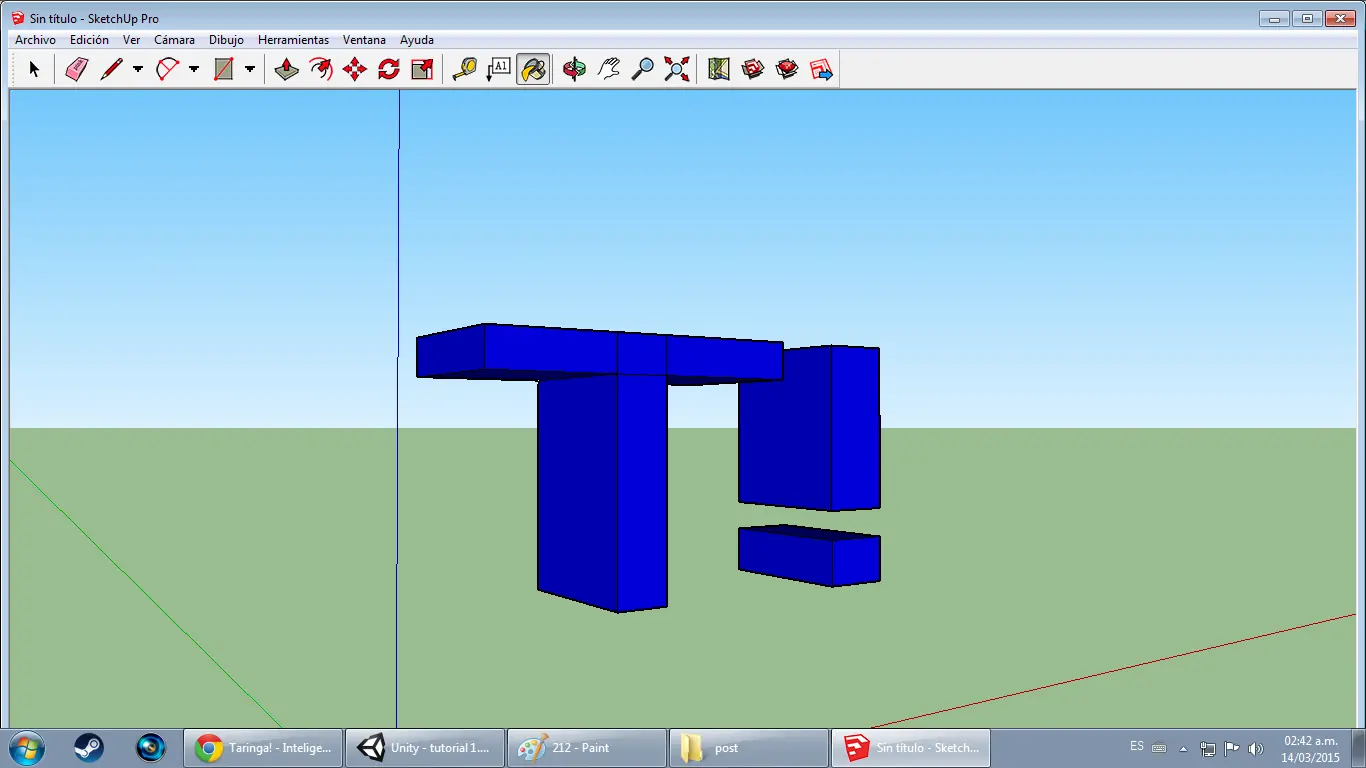1366x768 pixels.
Task: Open the Edición menu
Action: point(89,40)
